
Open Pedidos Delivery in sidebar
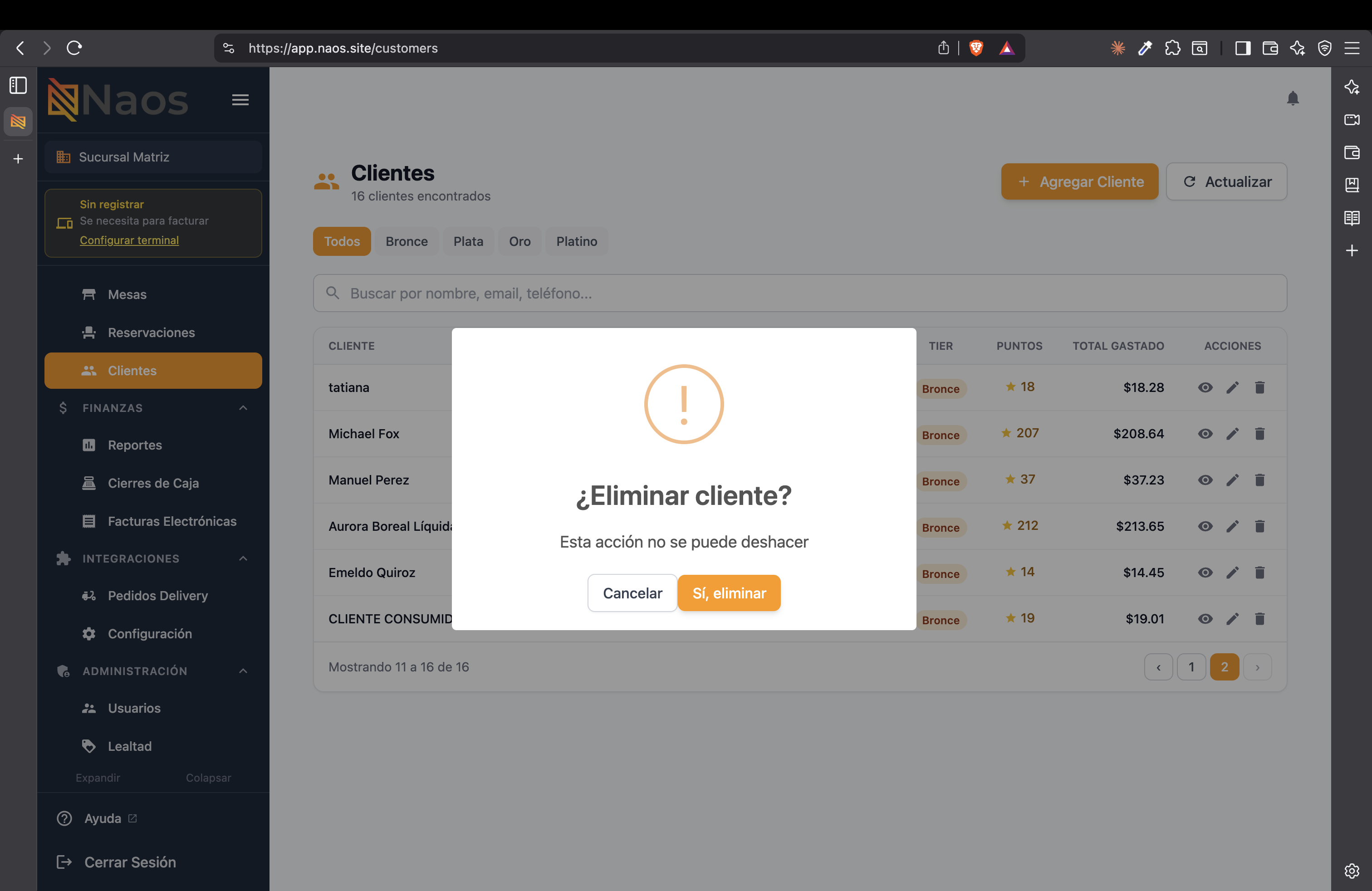153,595
